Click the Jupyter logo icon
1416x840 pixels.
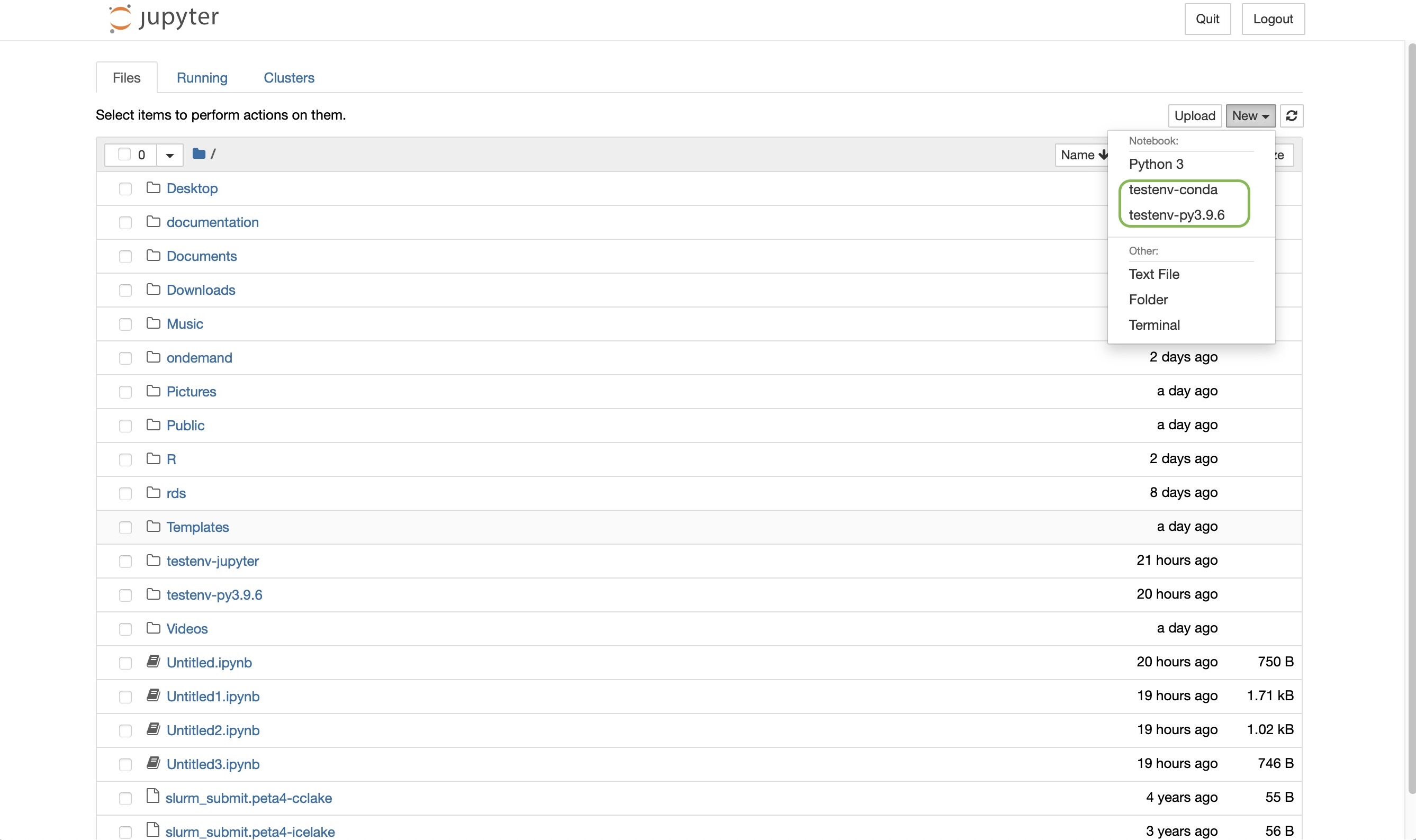(120, 19)
